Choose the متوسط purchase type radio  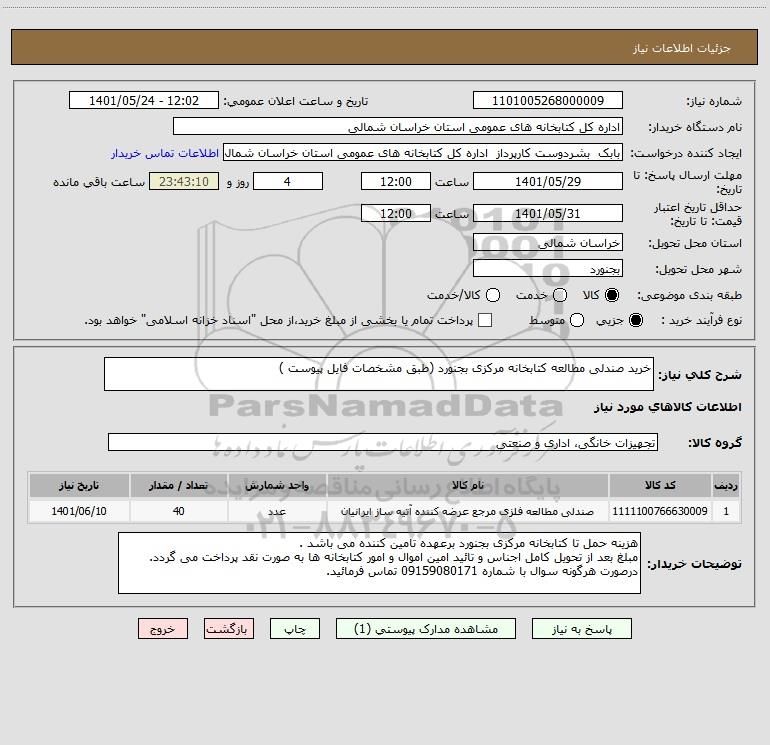[x=577, y=320]
